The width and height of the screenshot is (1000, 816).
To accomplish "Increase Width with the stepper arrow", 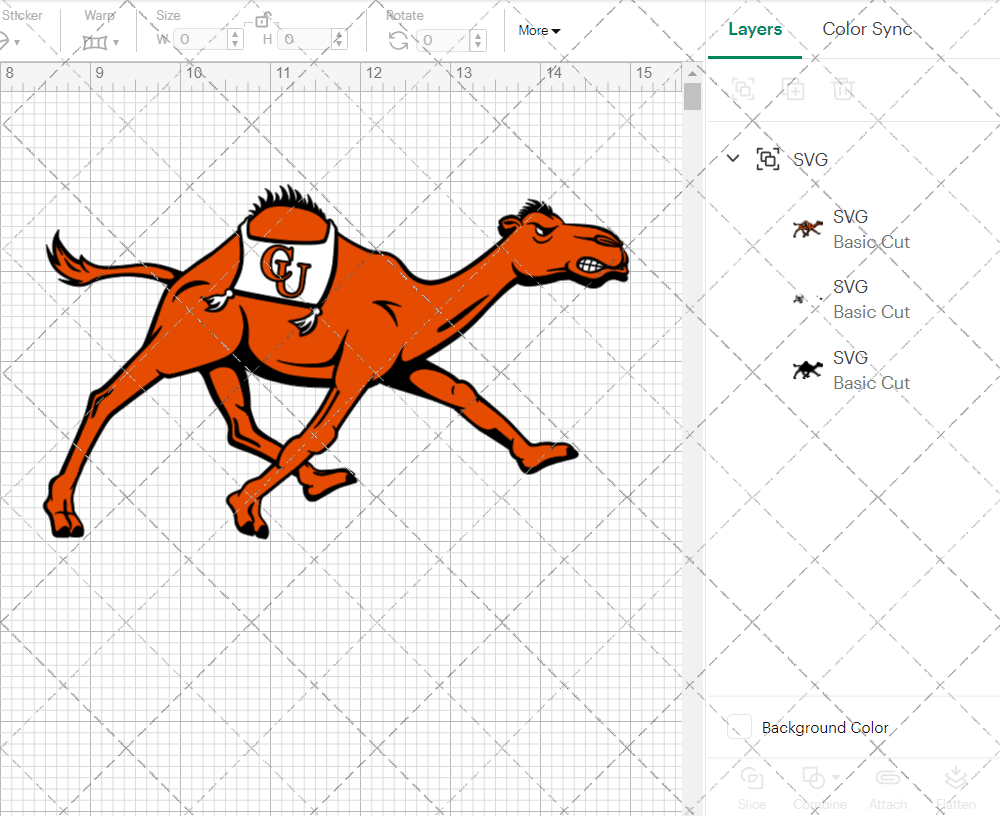I will [x=235, y=35].
